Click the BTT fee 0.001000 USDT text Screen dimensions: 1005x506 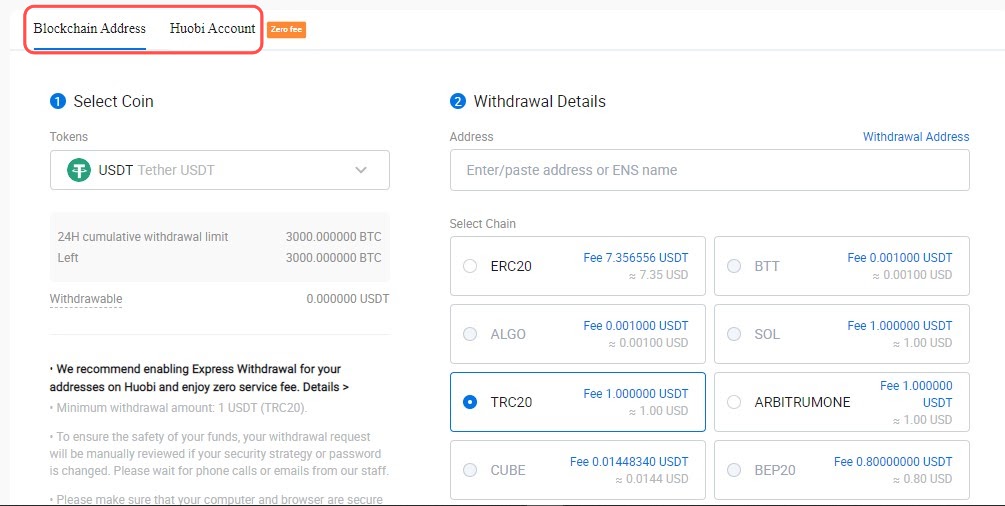pos(900,258)
